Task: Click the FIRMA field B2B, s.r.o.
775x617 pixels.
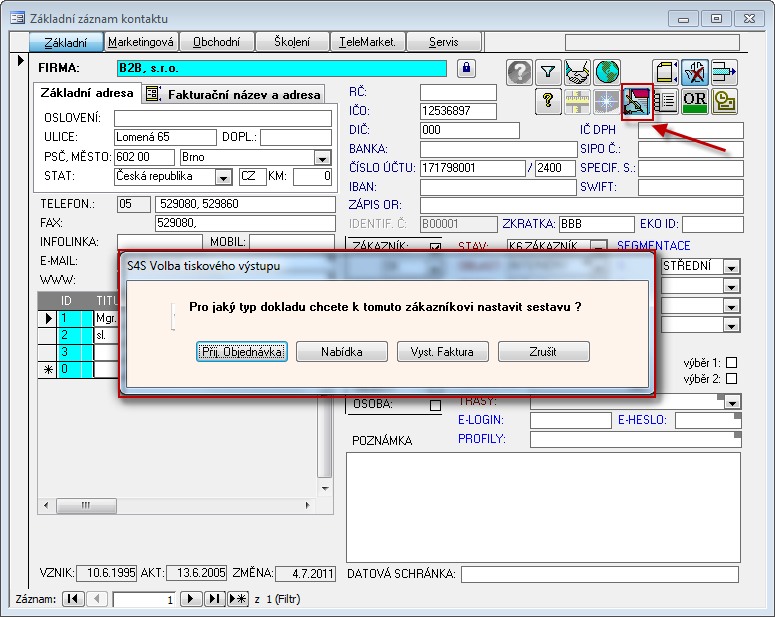Action: (282, 68)
